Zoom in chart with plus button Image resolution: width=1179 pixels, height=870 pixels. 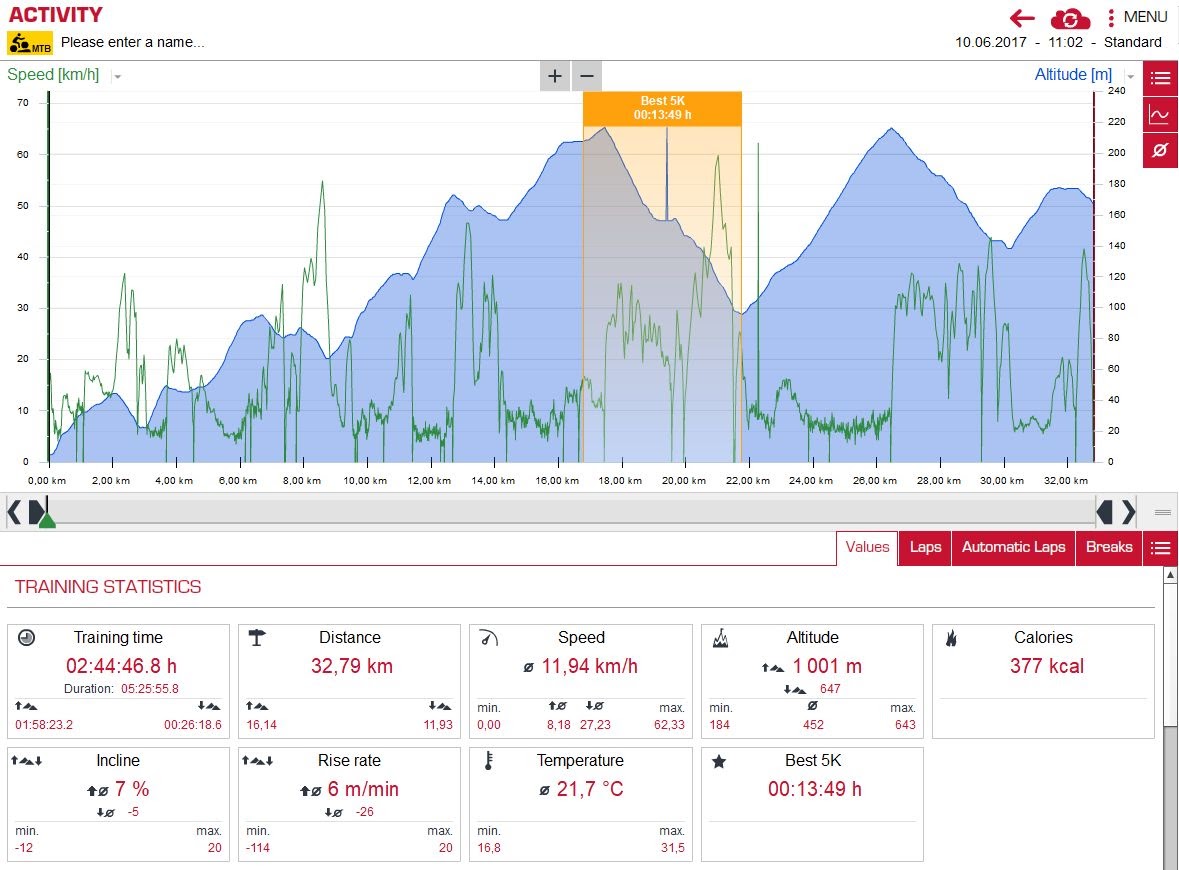[555, 76]
